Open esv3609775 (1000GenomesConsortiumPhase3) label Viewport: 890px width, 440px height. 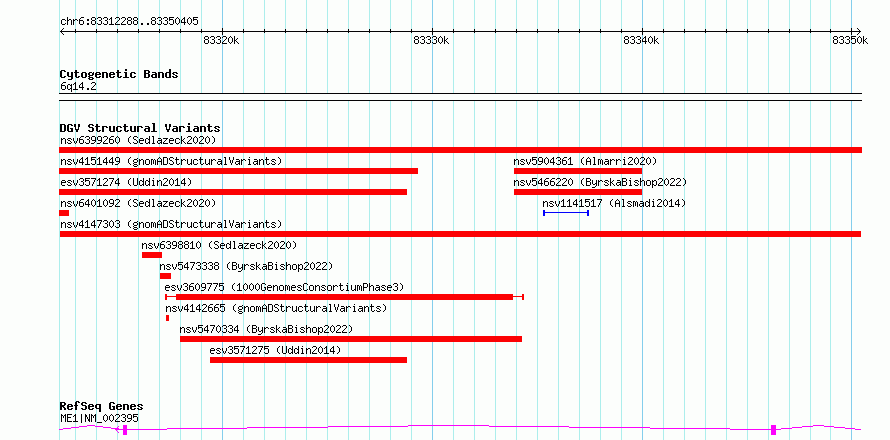tap(284, 287)
